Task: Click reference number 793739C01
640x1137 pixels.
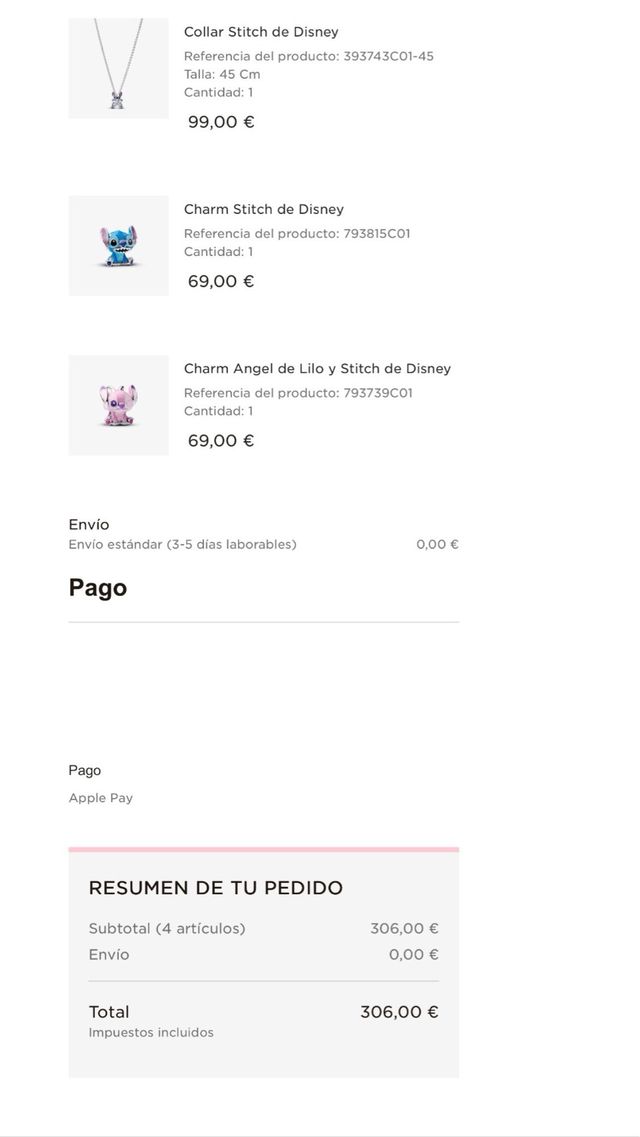Action: [377, 393]
